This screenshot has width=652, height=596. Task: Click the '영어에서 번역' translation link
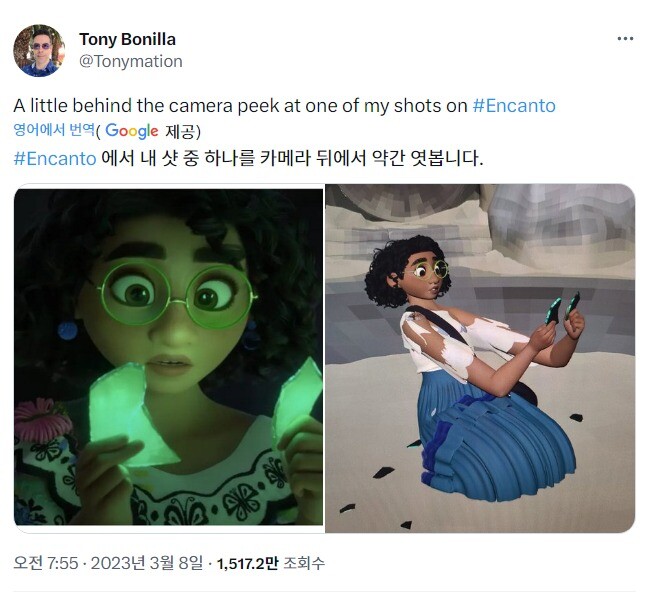(x=54, y=130)
